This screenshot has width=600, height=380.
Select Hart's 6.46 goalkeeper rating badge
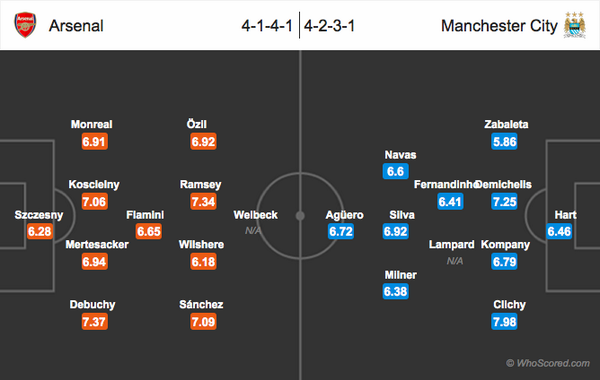tap(559, 231)
